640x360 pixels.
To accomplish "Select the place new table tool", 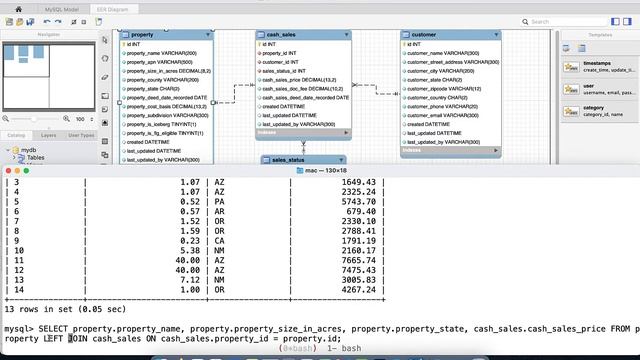I will point(105,141).
